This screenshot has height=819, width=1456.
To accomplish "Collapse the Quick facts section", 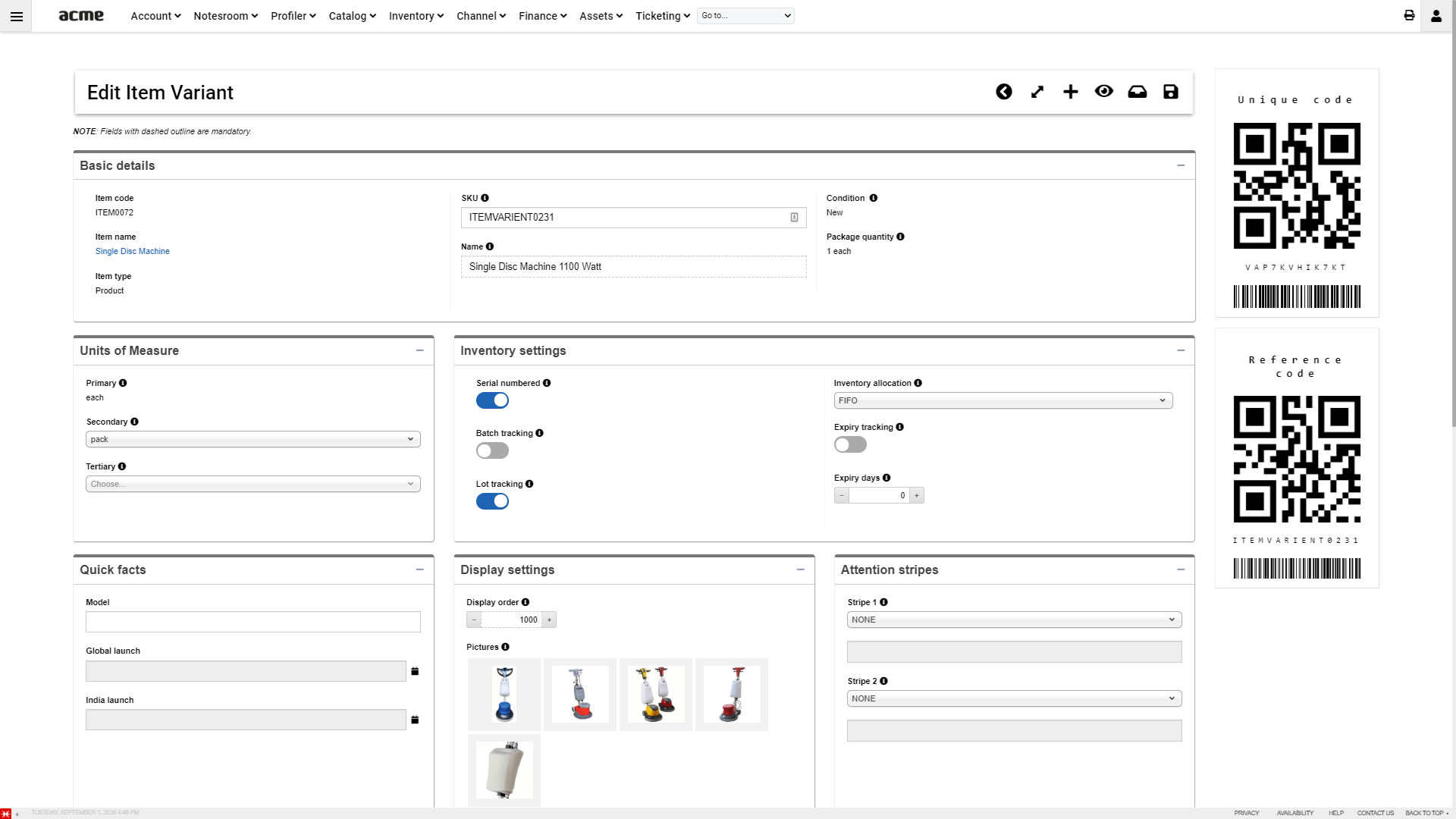I will point(419,570).
